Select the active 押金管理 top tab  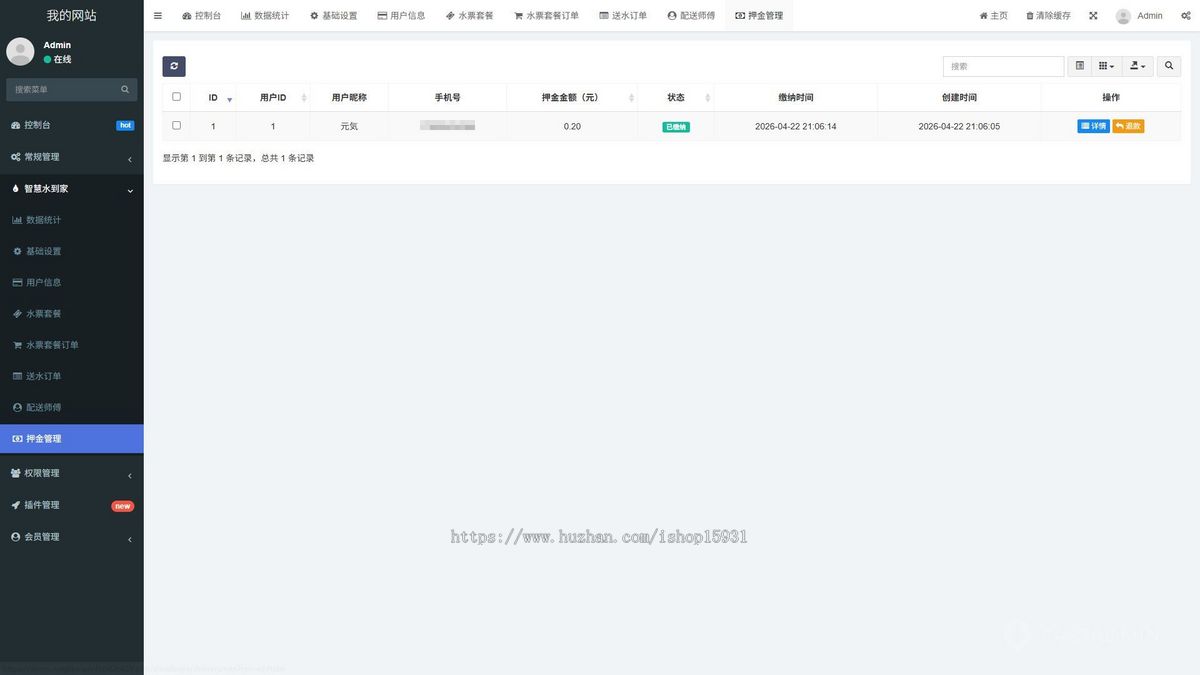[759, 16]
